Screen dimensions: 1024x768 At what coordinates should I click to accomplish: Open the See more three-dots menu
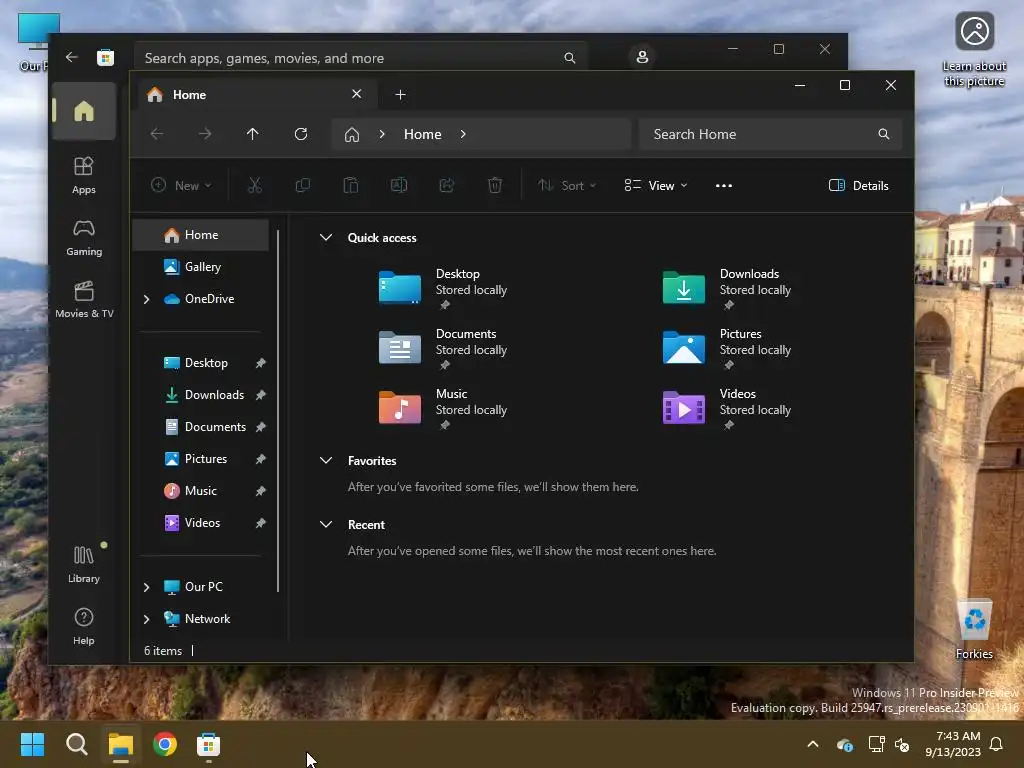coord(724,185)
